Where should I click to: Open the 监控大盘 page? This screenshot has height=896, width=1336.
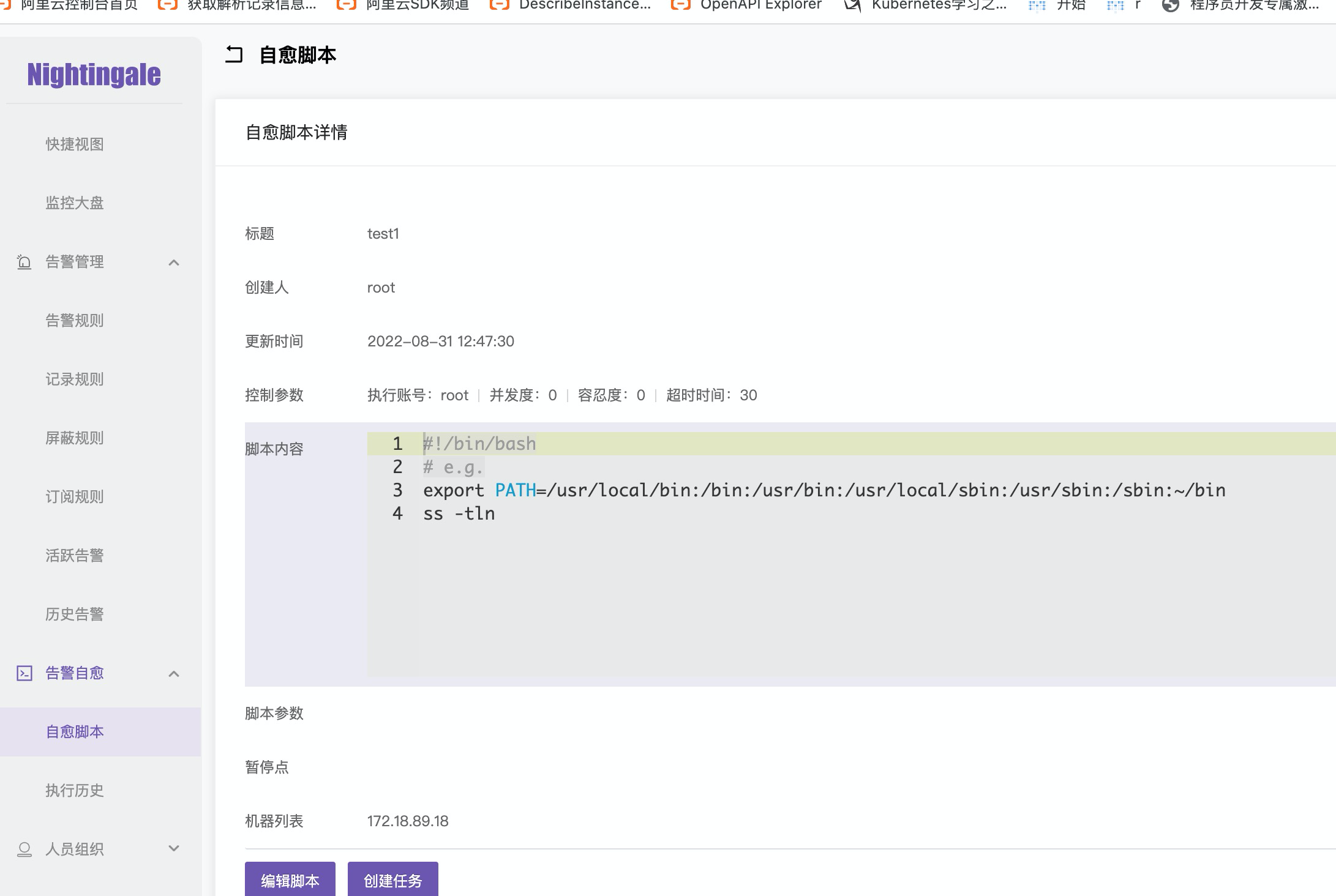point(73,203)
